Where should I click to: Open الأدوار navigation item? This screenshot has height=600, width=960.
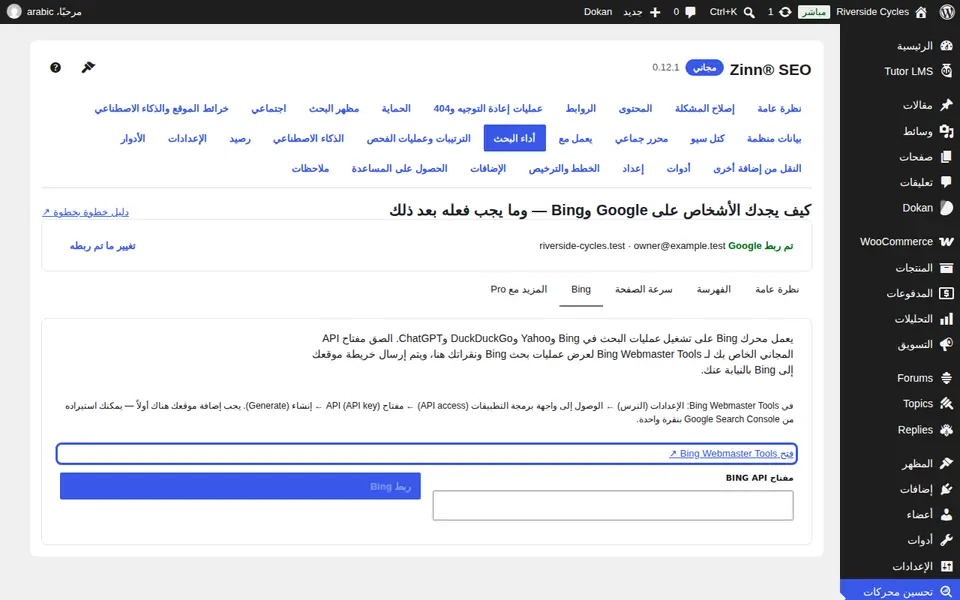pos(132,138)
